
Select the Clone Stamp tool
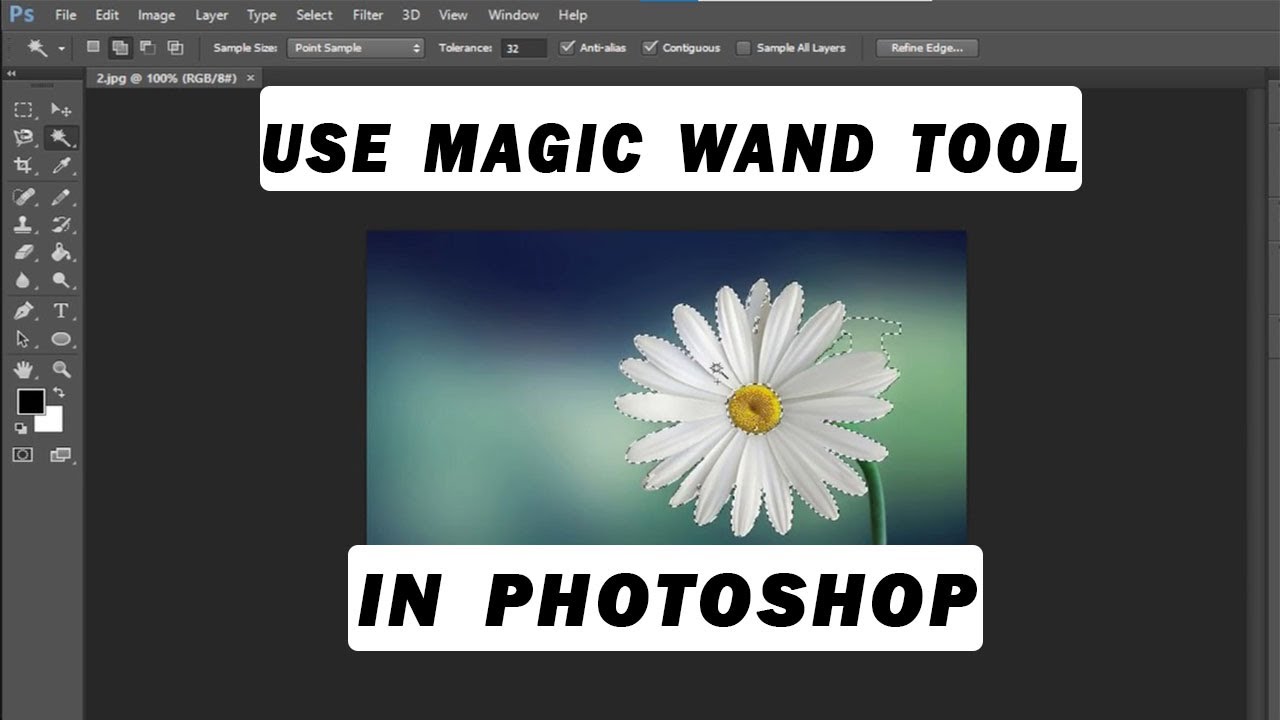[x=23, y=224]
